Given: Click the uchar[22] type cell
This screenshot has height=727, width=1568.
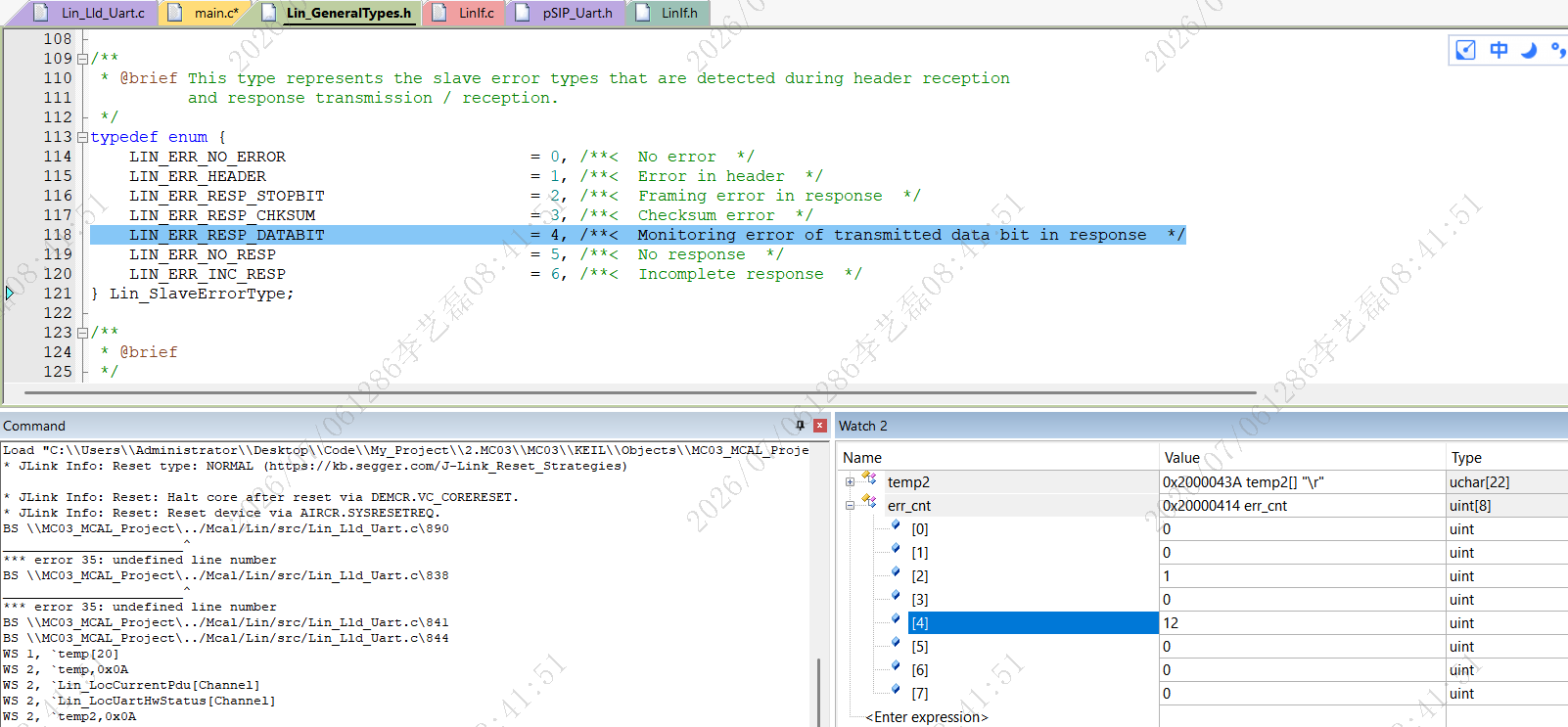Looking at the screenshot, I should pos(1507,481).
